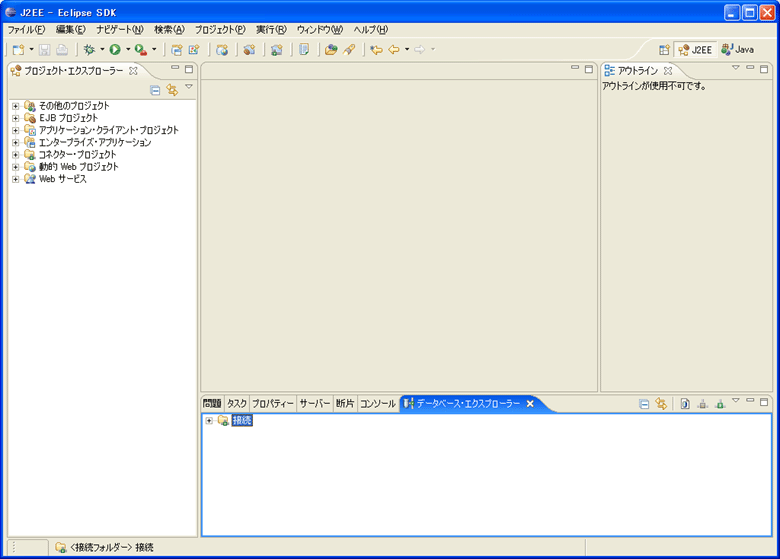Click Link with Editor in Project Explorer
This screenshot has height=559, width=780.
point(172,90)
